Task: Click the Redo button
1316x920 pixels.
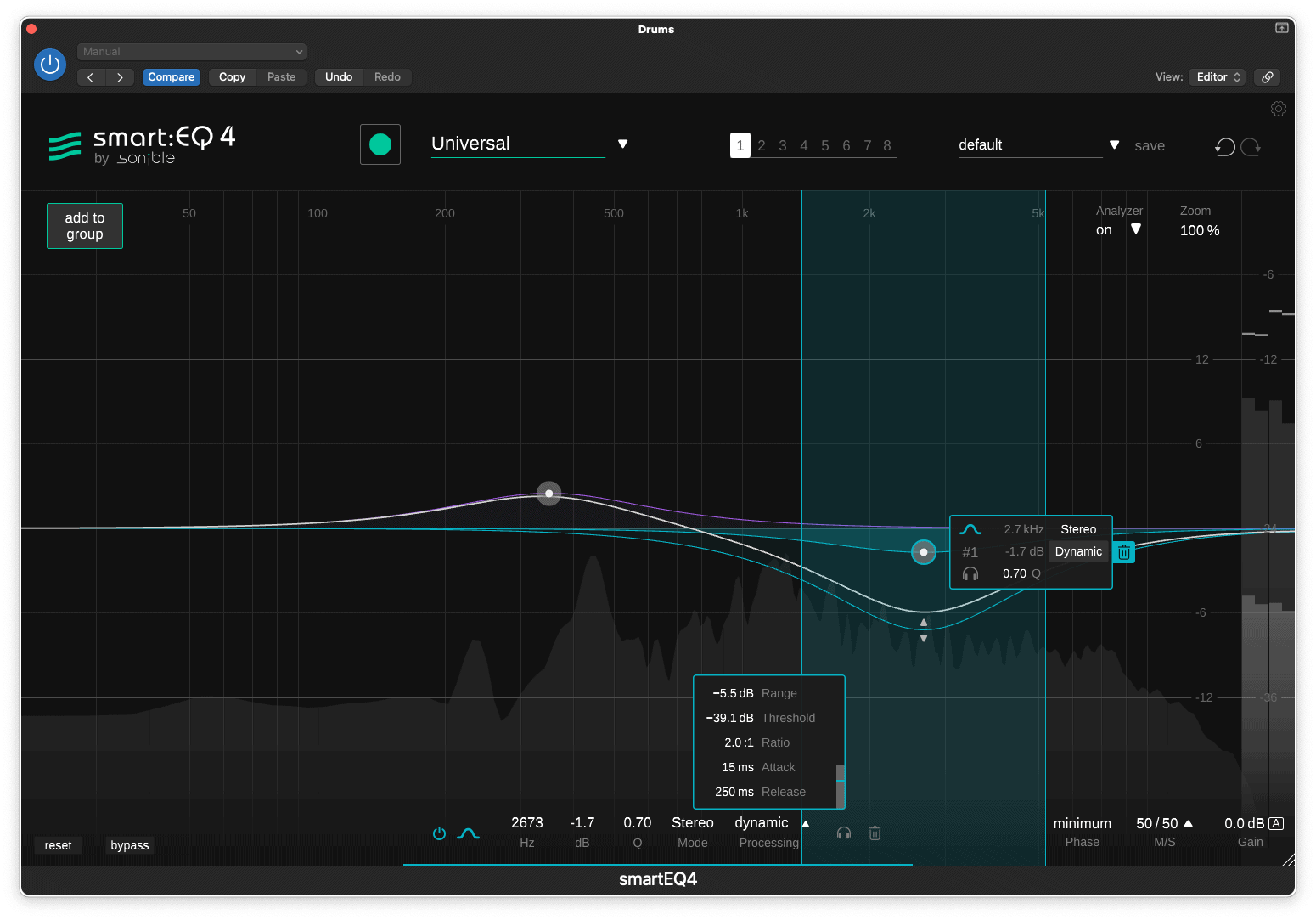Action: 387,77
